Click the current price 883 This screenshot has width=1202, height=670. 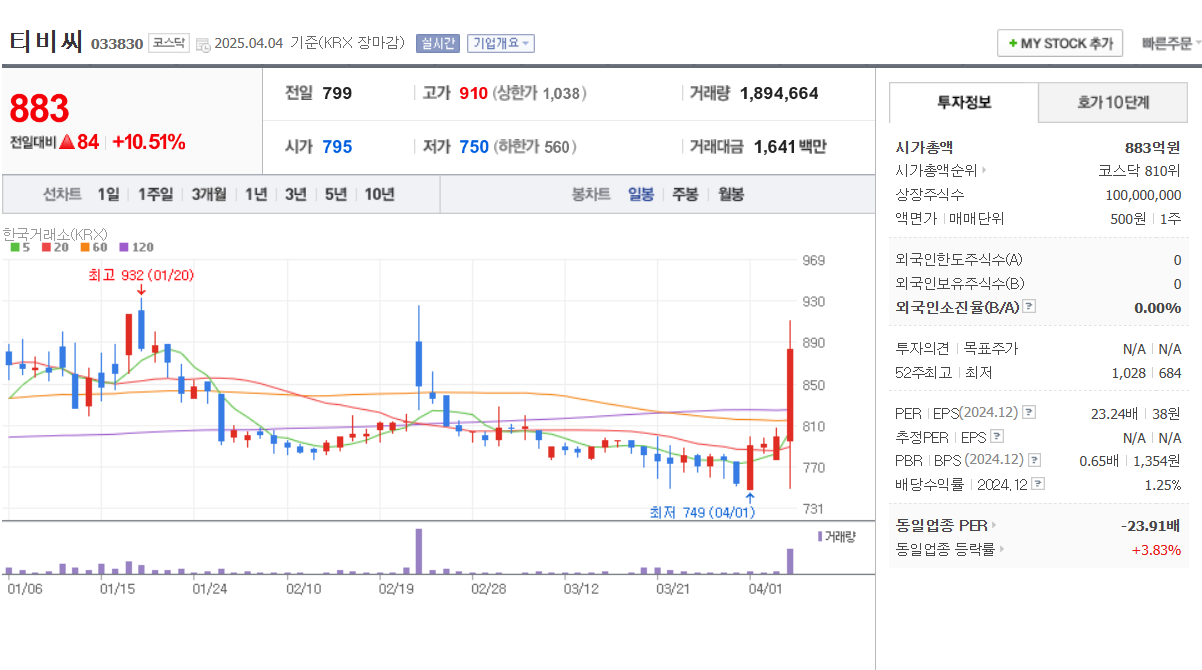[39, 108]
